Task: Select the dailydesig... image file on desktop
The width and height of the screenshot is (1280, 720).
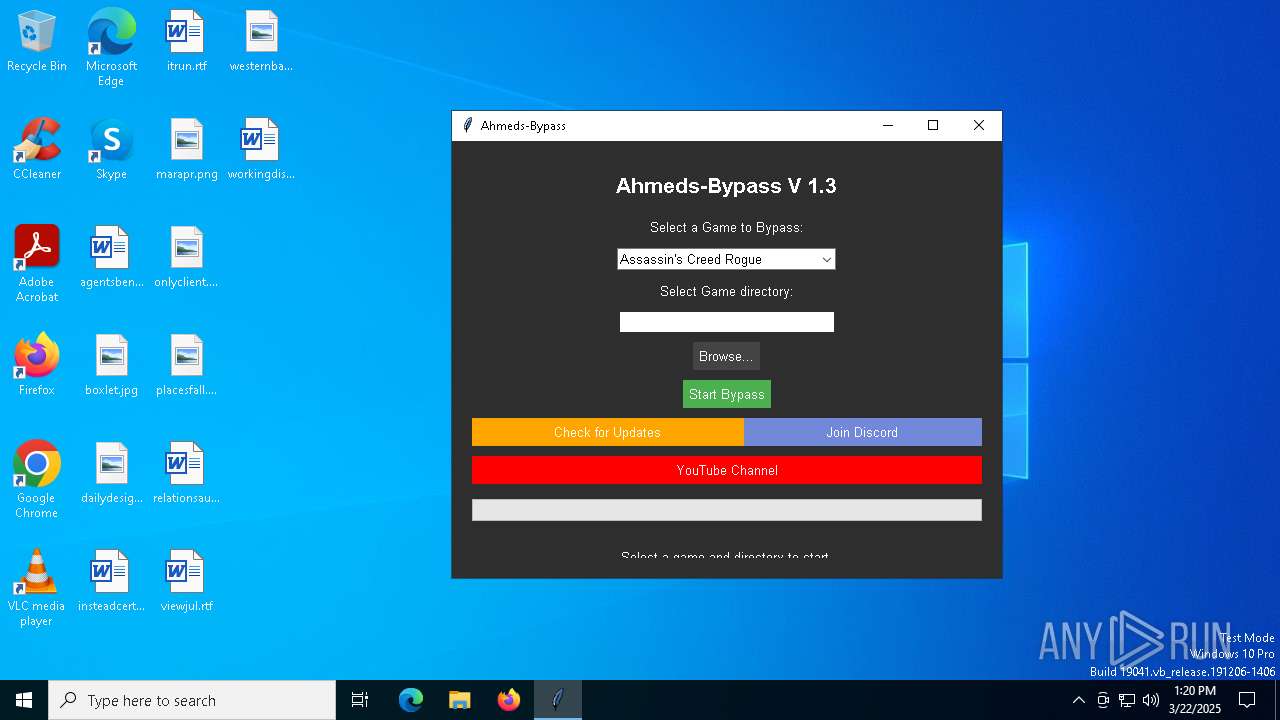Action: [111, 474]
